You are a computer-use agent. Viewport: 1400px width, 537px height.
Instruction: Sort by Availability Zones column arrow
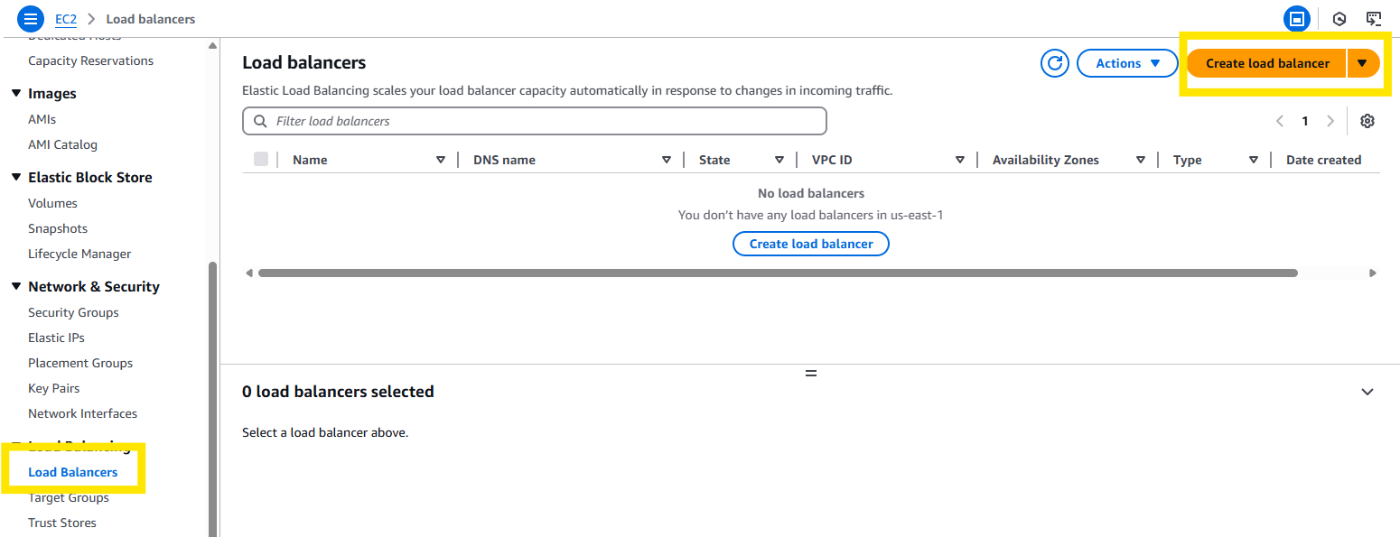(1140, 160)
